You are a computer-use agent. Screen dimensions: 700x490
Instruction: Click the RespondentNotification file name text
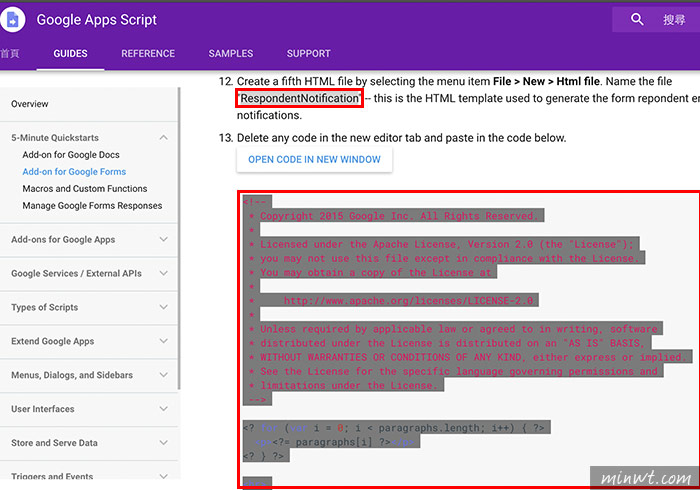click(x=300, y=98)
